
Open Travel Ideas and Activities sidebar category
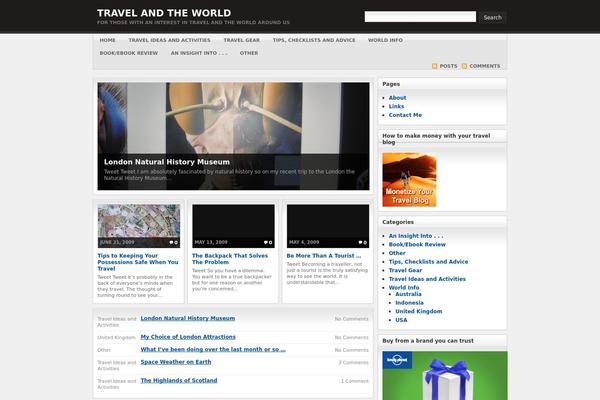(x=427, y=279)
